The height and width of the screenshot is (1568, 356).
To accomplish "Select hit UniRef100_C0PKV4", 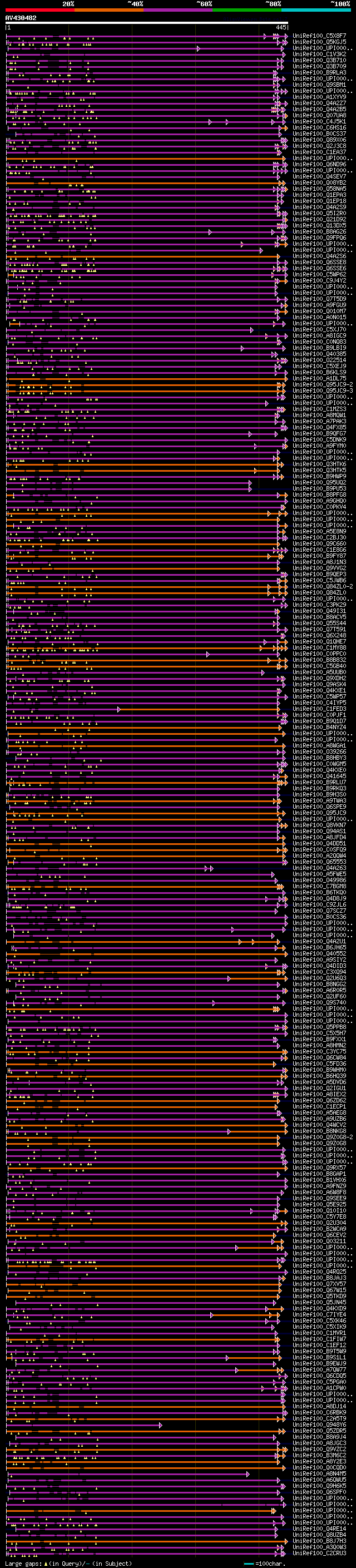I will pyautogui.click(x=319, y=507).
